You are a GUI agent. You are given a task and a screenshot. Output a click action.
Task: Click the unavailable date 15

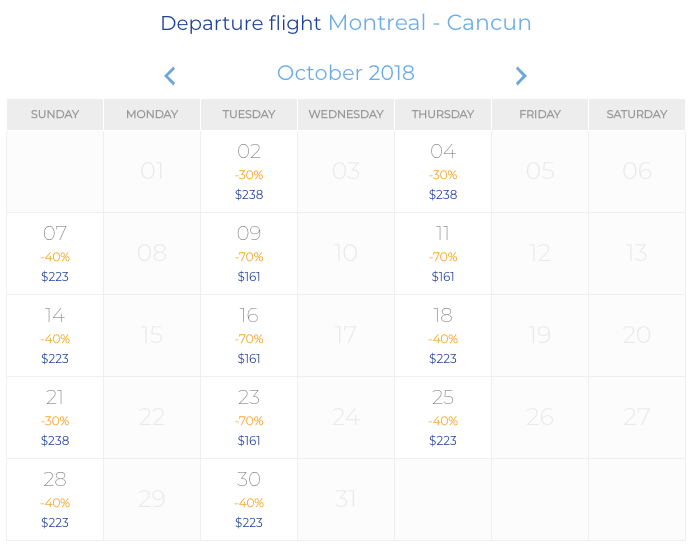coord(152,336)
